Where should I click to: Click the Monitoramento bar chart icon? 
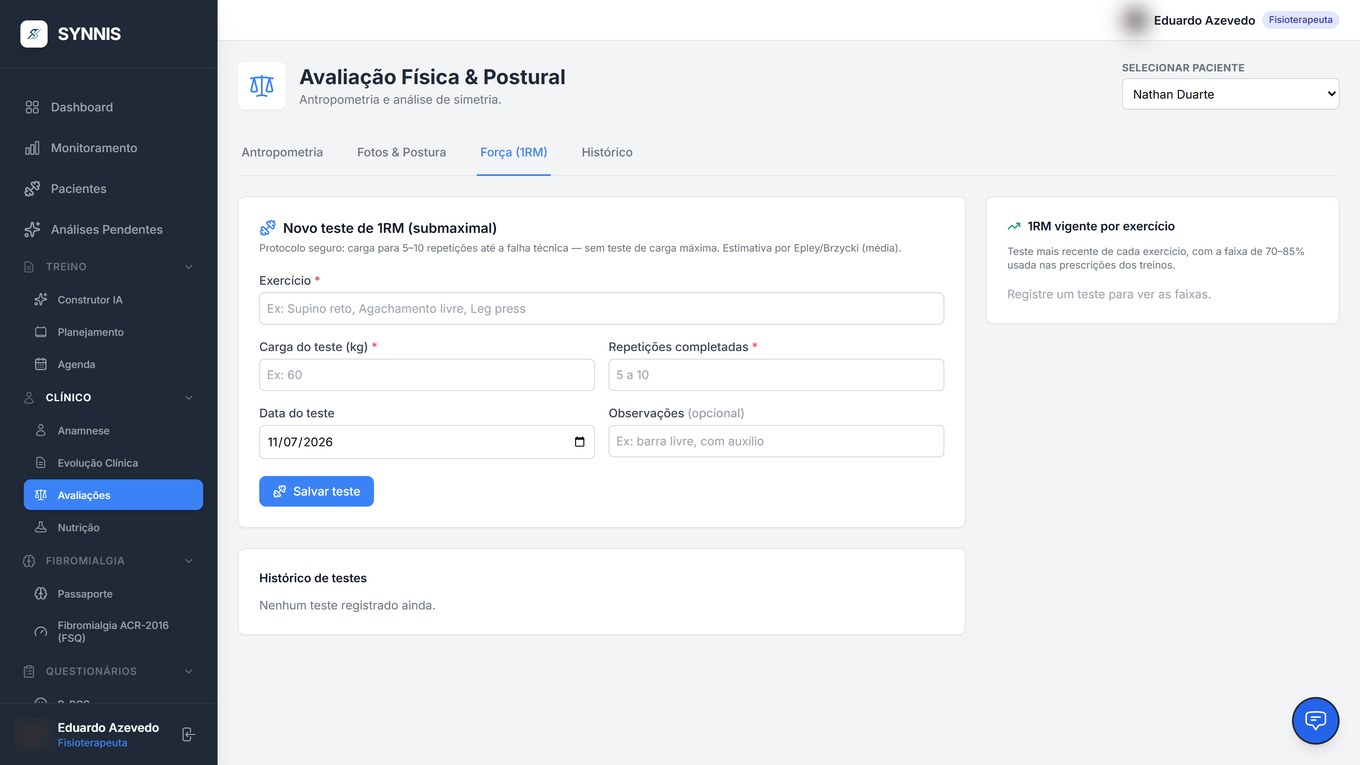[x=32, y=148]
